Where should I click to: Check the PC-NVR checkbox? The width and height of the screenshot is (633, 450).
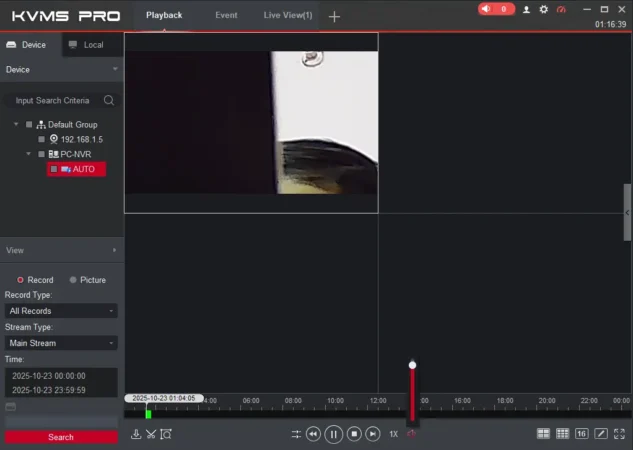[41, 154]
